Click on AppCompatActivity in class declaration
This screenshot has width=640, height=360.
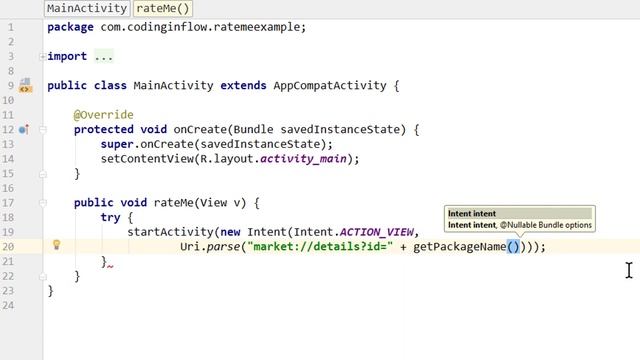330,86
